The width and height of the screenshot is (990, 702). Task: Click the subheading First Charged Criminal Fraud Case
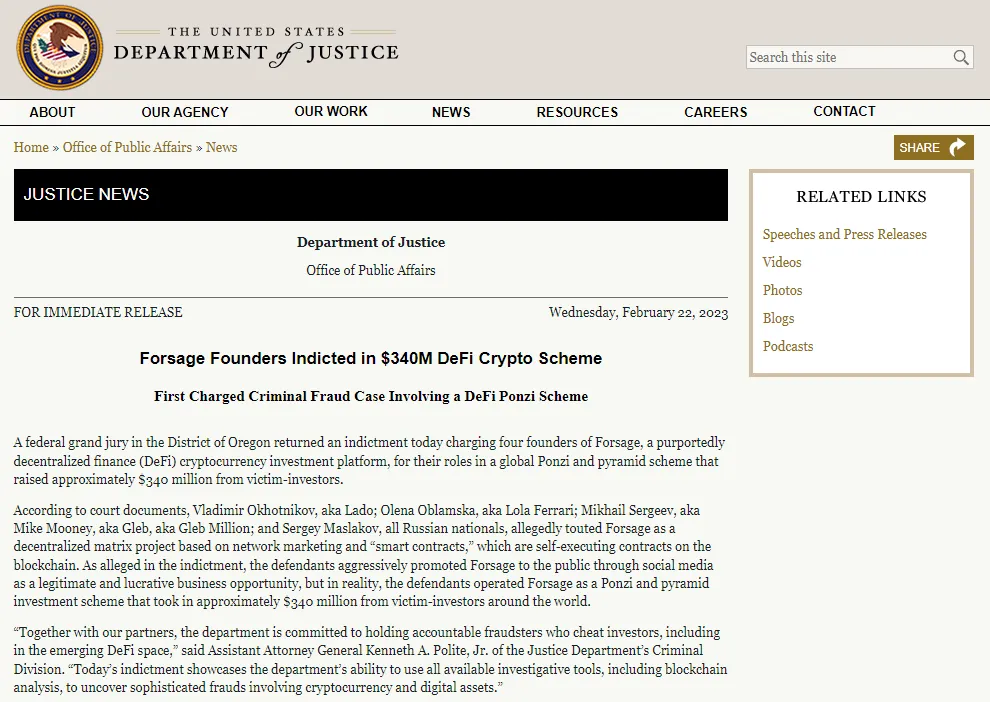(371, 396)
